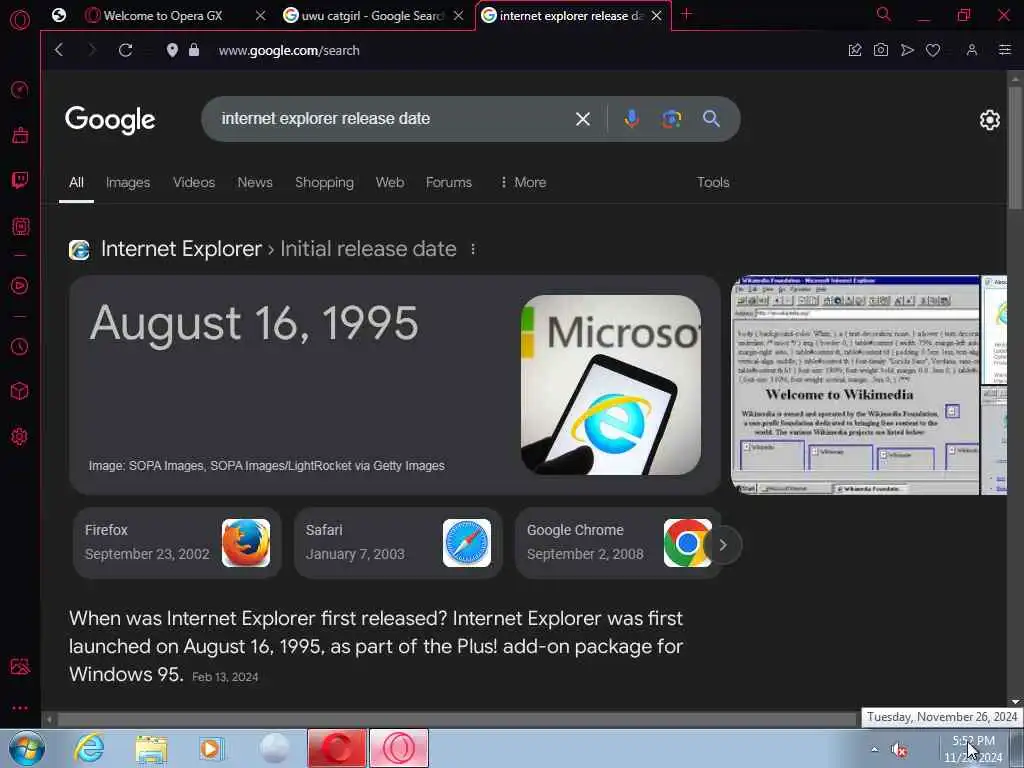Expand the More search filters dropdown
The width and height of the screenshot is (1024, 768).
tap(523, 183)
